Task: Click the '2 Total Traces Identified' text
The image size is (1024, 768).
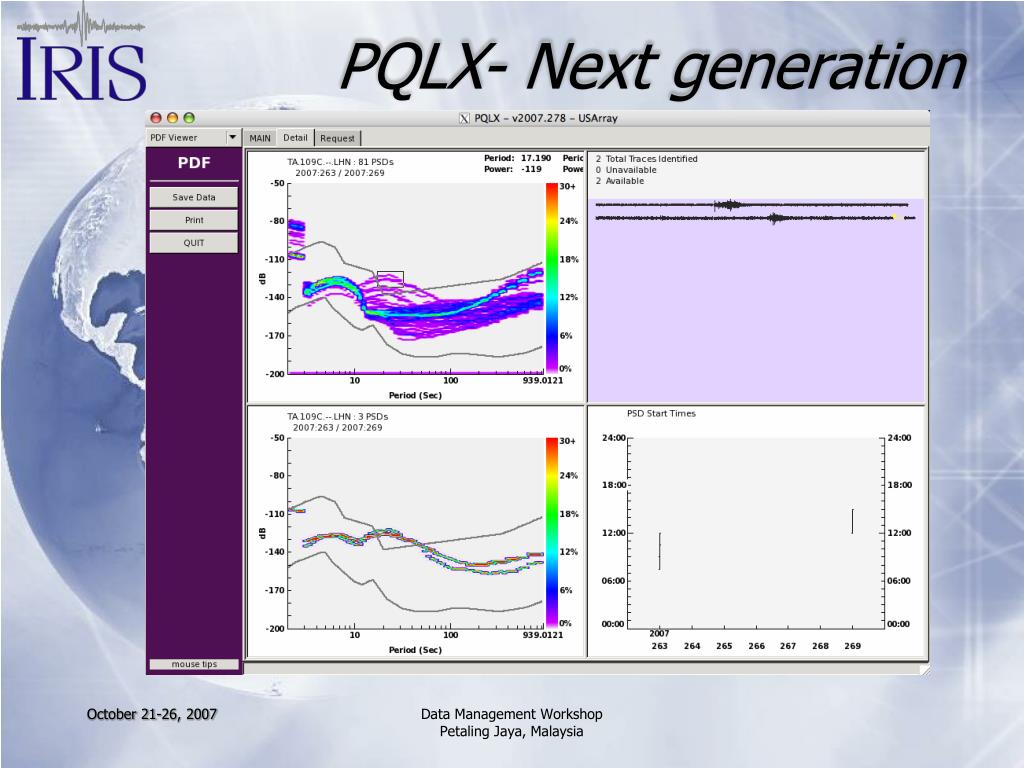Action: click(647, 159)
